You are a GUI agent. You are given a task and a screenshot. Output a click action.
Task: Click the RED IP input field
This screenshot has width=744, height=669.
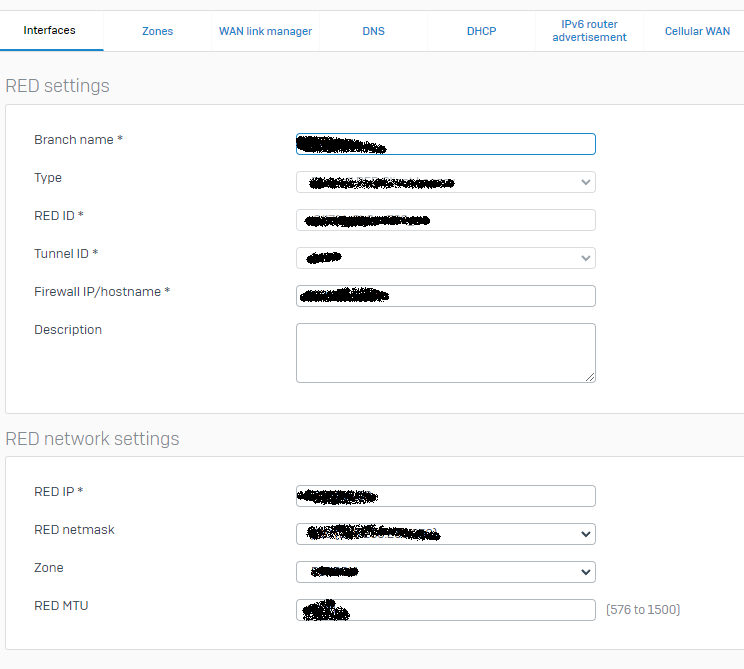pyautogui.click(x=446, y=496)
